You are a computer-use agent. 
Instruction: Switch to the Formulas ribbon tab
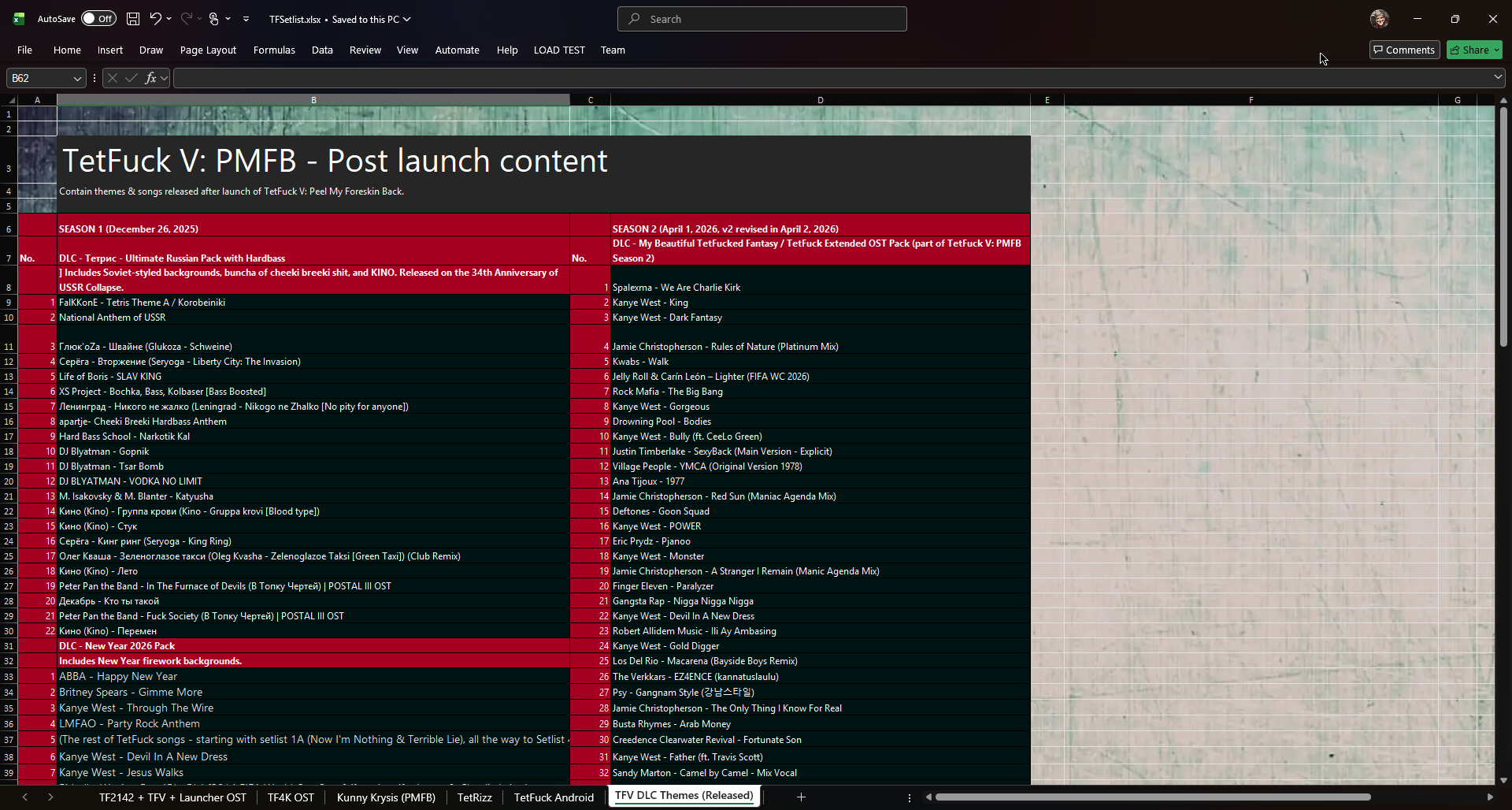point(273,50)
